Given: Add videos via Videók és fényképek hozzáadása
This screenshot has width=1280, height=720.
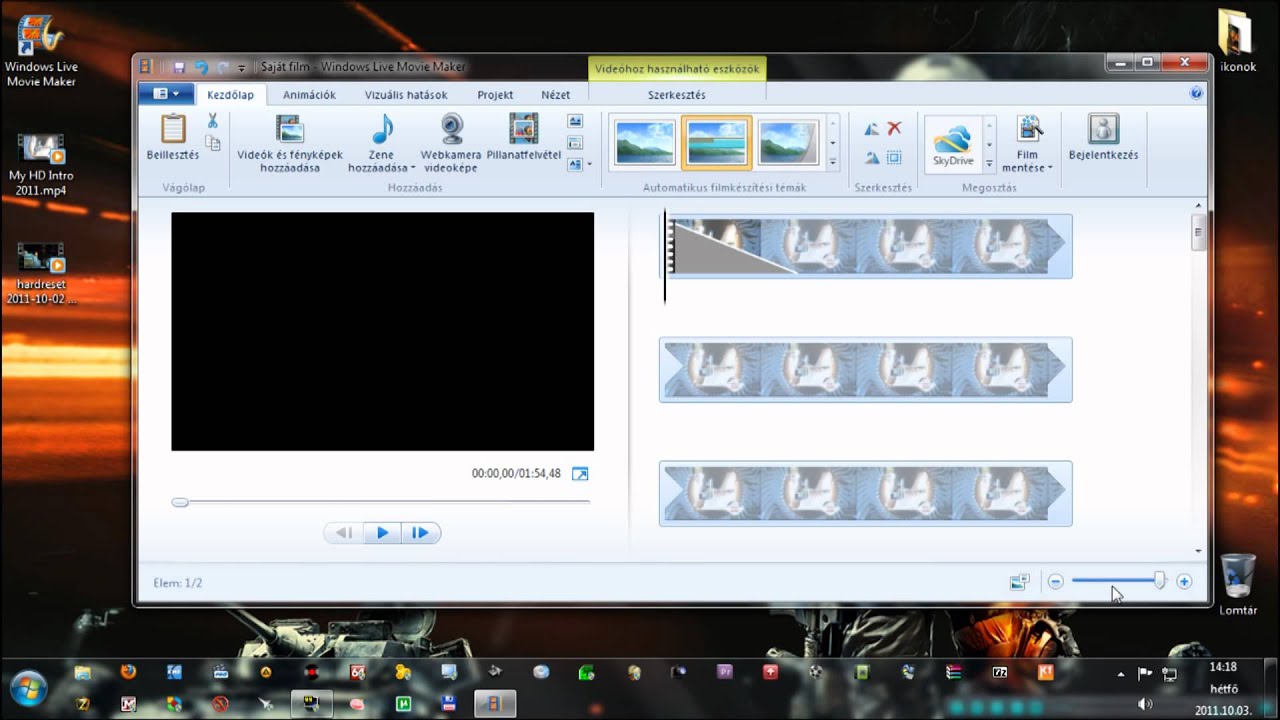Looking at the screenshot, I should (290, 143).
